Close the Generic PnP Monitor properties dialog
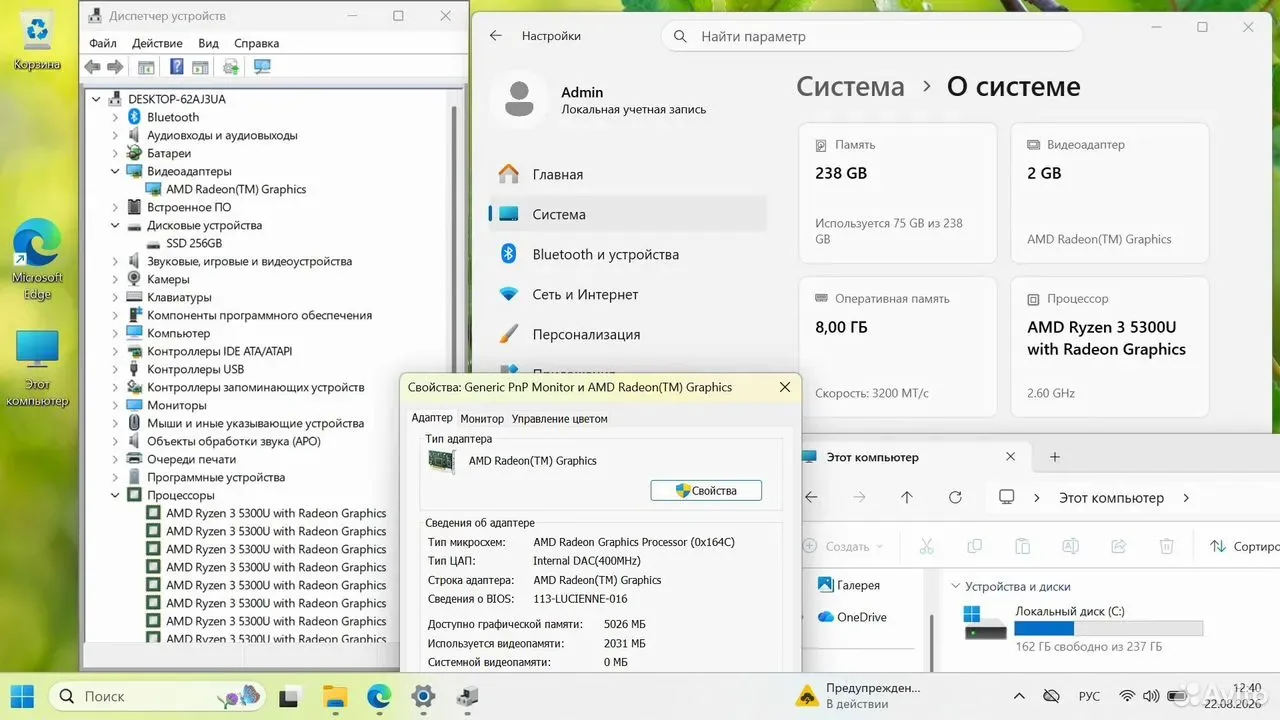This screenshot has width=1280, height=720. tap(783, 387)
